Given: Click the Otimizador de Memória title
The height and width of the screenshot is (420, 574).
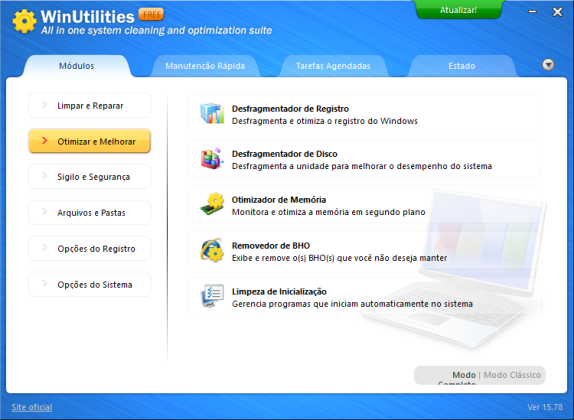Looking at the screenshot, I should click(279, 200).
